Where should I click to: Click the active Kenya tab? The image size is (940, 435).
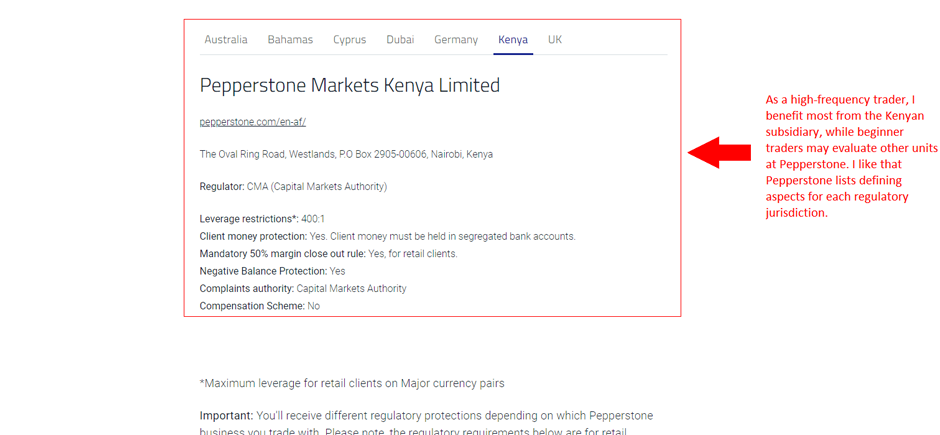[513, 40]
